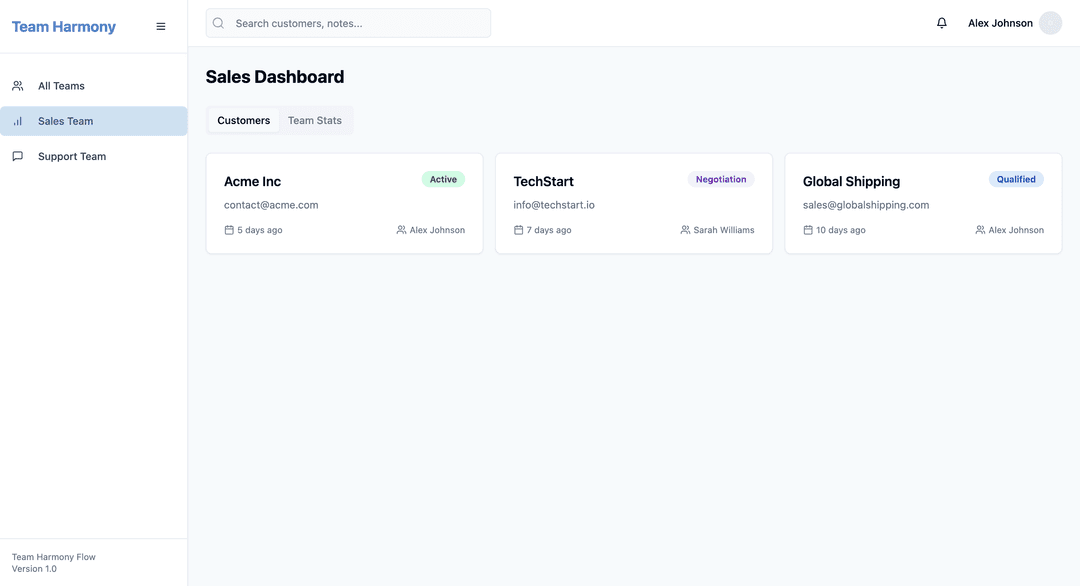Image resolution: width=1080 pixels, height=586 pixels.
Task: Click the Active status badge on Acme Inc
Action: (443, 179)
